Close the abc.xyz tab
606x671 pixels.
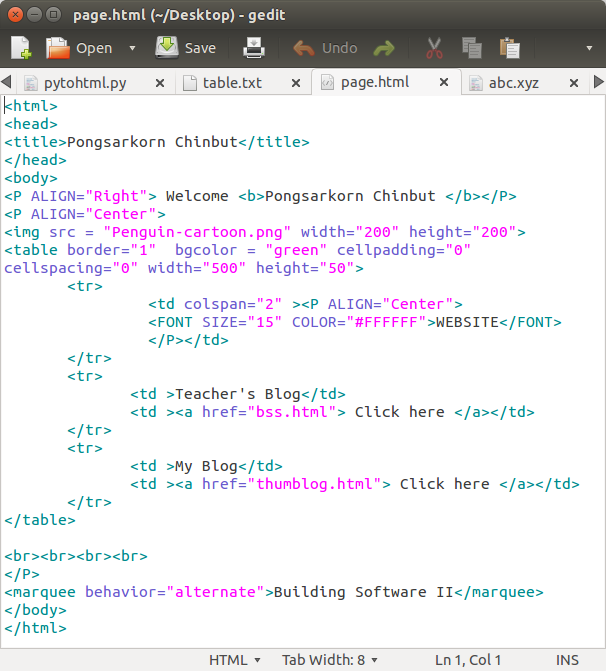pos(574,83)
